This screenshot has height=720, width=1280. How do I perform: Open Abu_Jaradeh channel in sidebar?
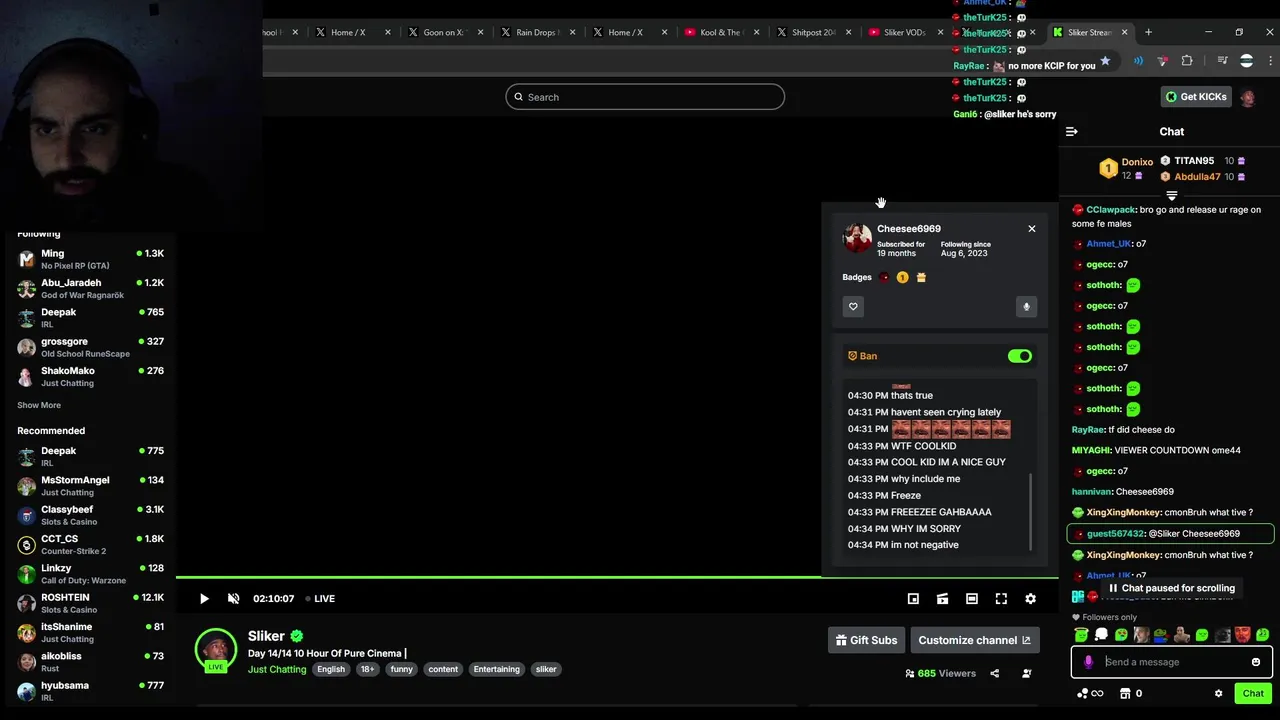(x=90, y=289)
